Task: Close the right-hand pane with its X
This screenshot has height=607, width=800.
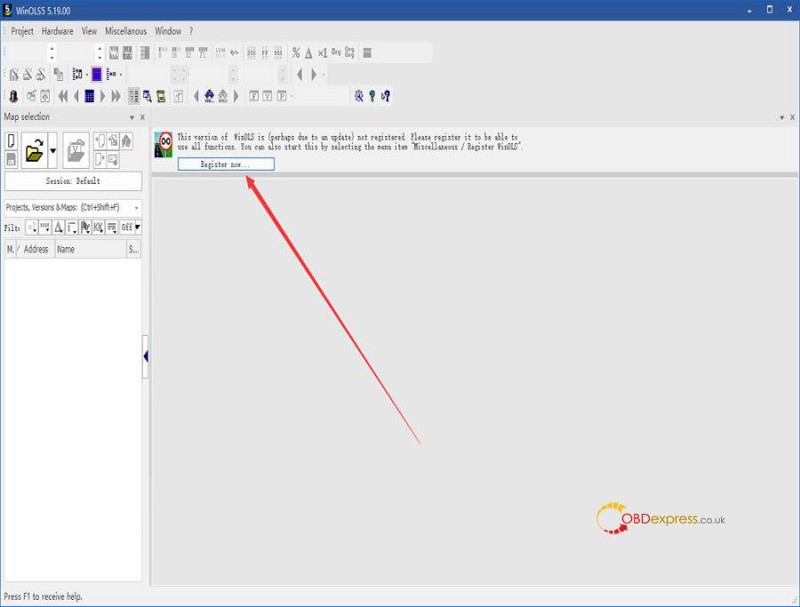Action: tap(792, 117)
